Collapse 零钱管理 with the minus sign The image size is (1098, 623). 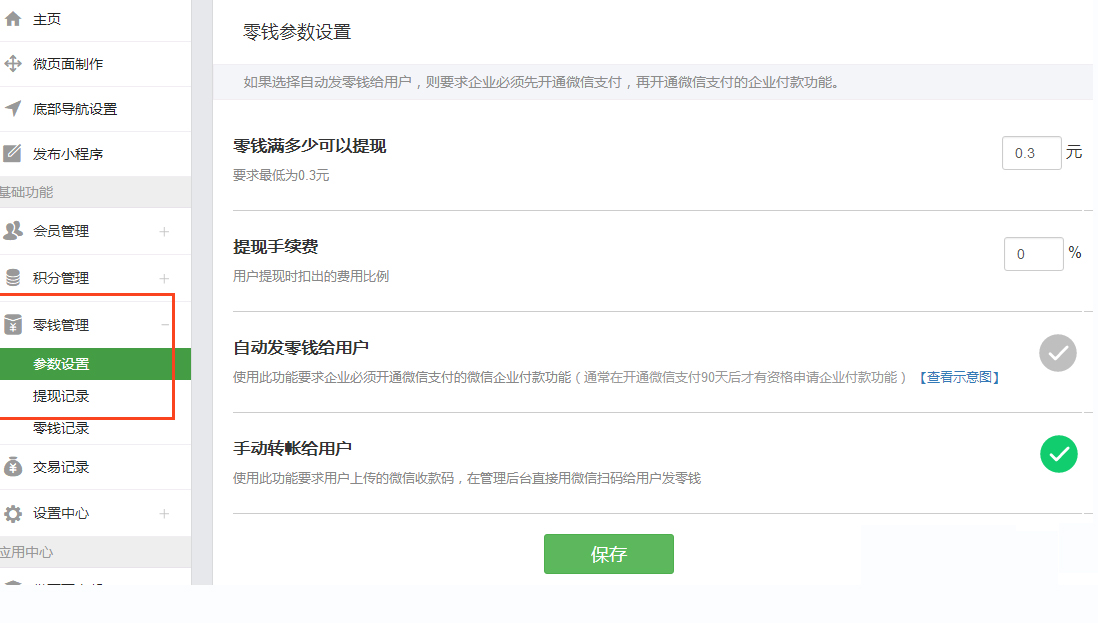164,325
